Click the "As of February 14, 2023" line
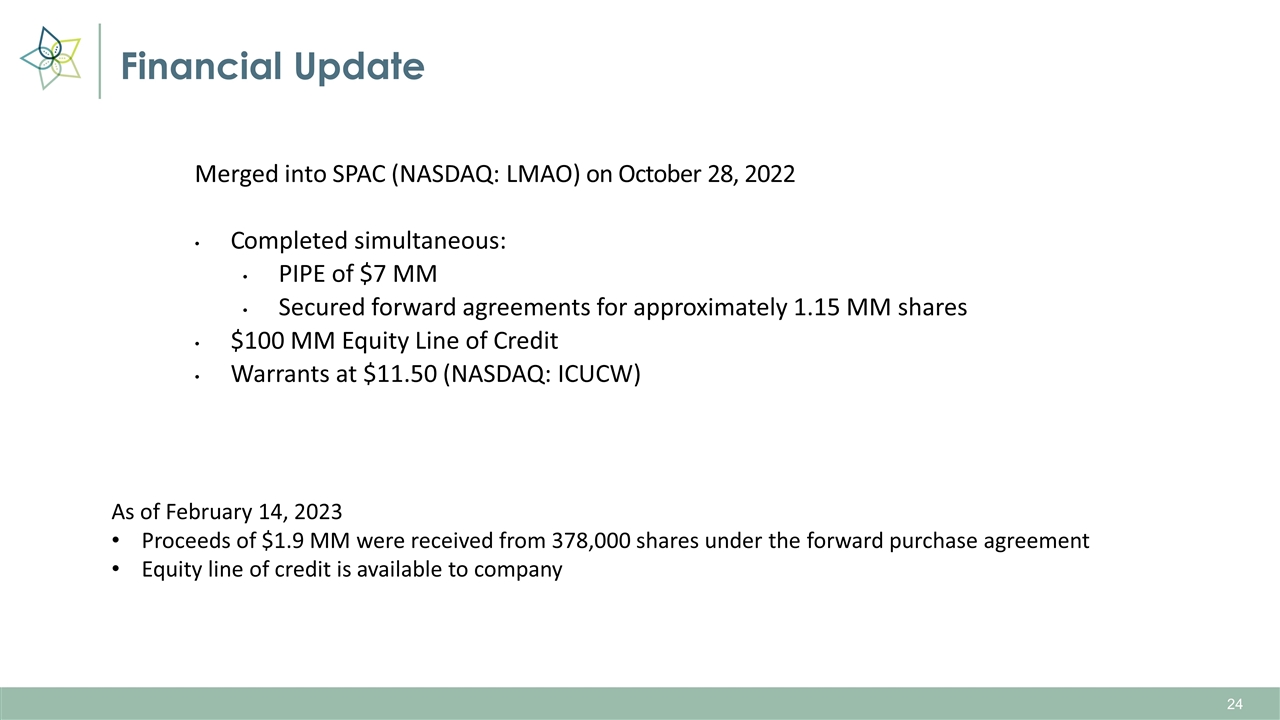Screen dimensions: 1280x720 [x=226, y=512]
